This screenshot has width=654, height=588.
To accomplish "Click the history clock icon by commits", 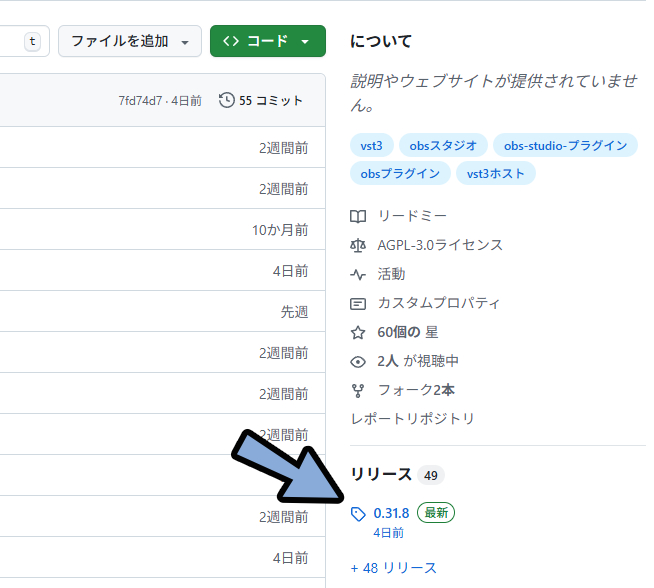I will (227, 100).
